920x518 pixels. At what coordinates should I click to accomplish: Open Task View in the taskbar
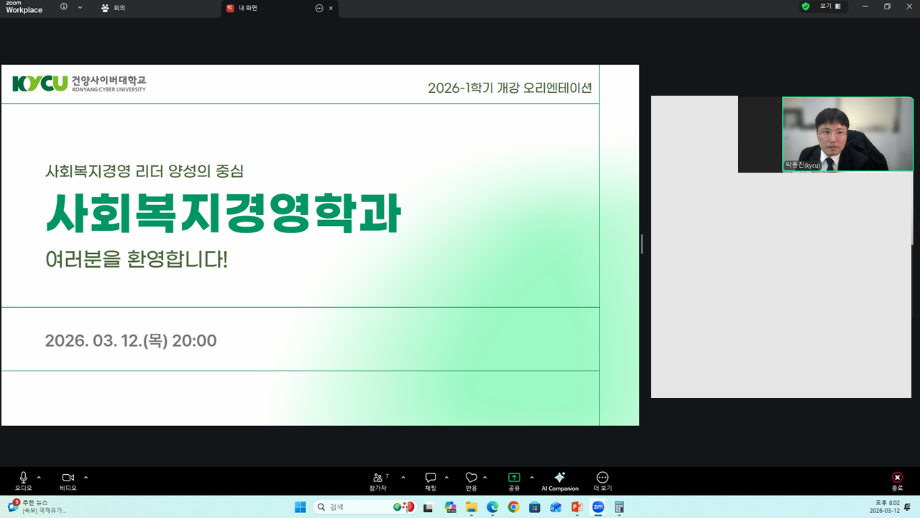pyautogui.click(x=428, y=507)
